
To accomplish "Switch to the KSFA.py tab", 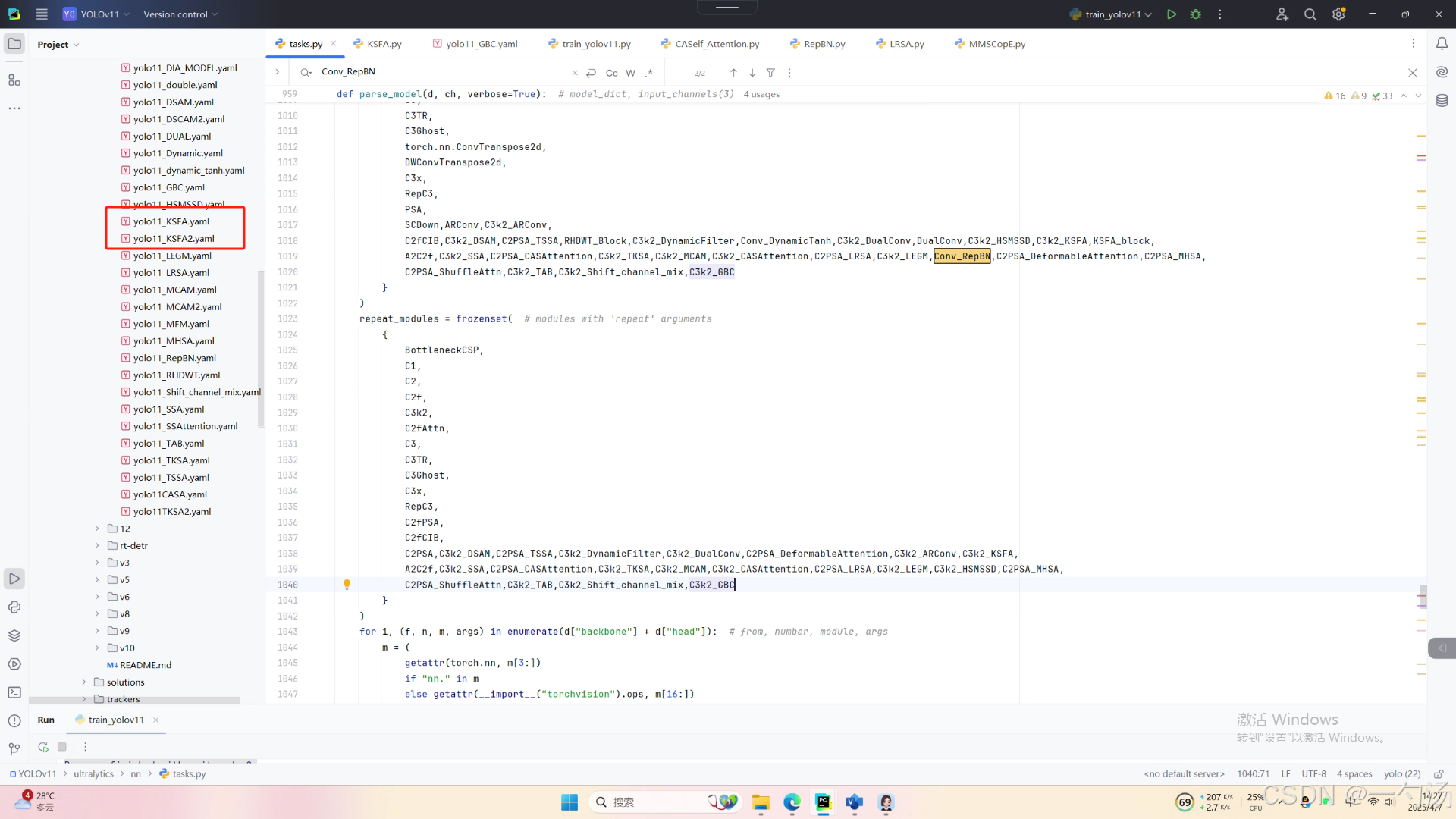I will pos(384,44).
